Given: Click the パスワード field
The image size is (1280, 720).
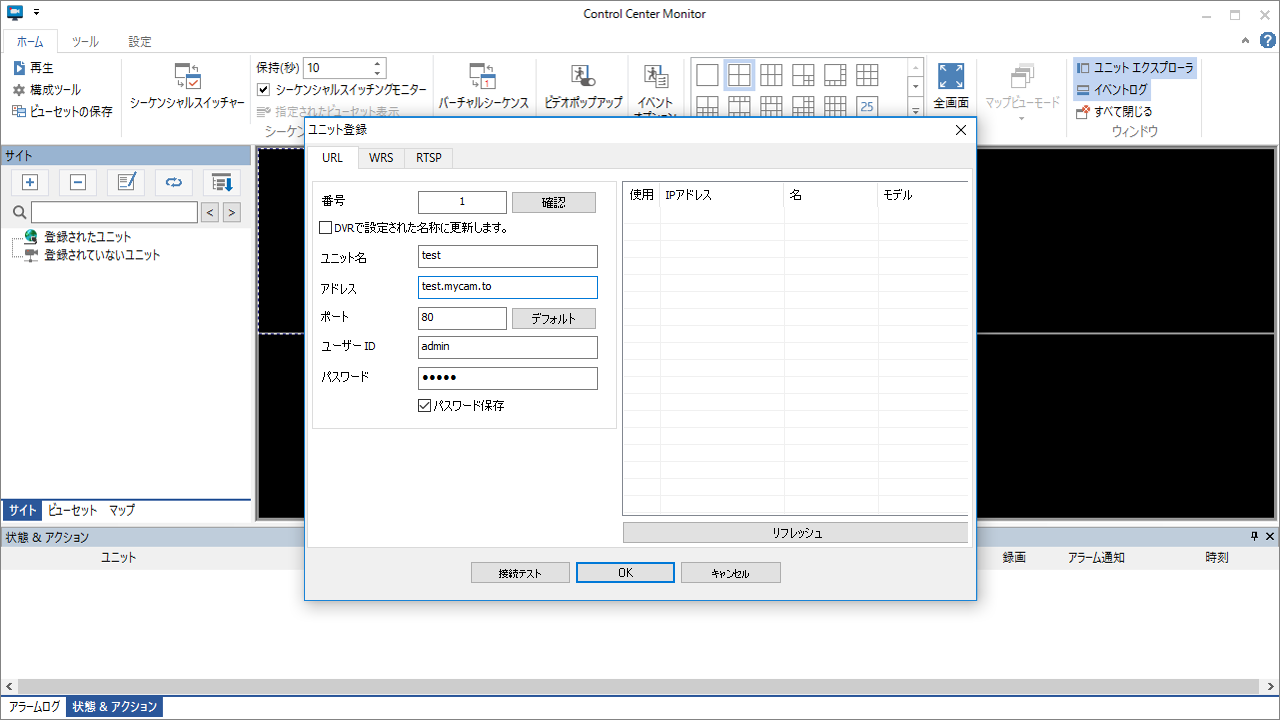Looking at the screenshot, I should 508,378.
